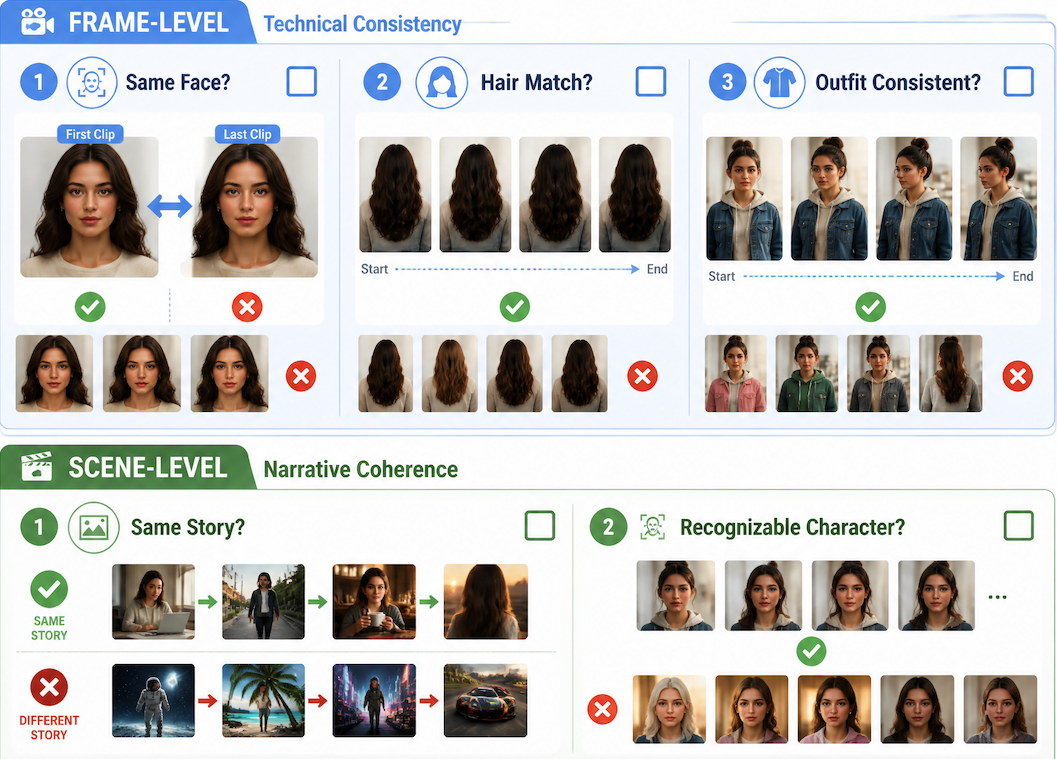Click the End label under outfit sequence

[x=1023, y=276]
